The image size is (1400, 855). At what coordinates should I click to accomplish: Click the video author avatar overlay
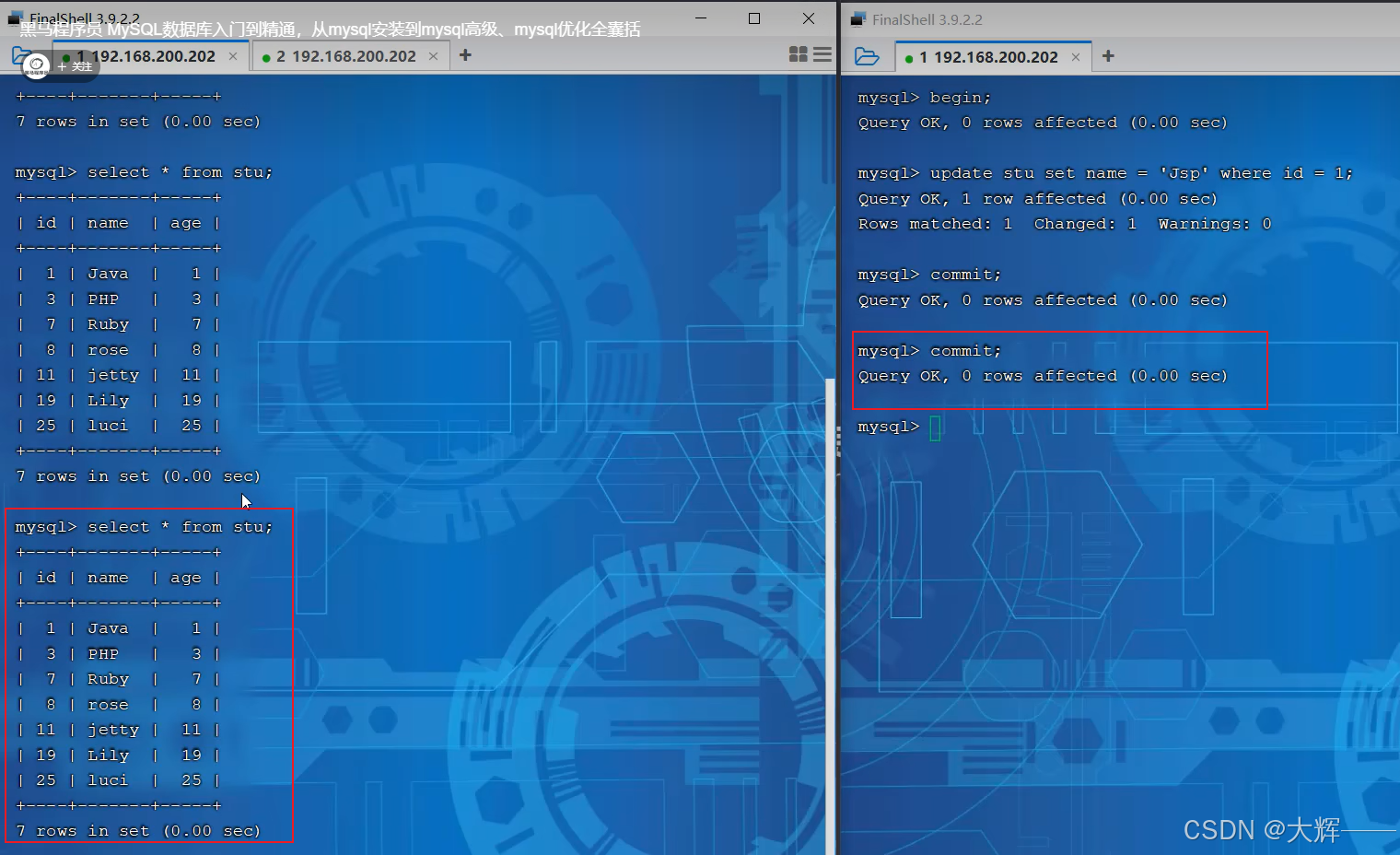tap(36, 65)
